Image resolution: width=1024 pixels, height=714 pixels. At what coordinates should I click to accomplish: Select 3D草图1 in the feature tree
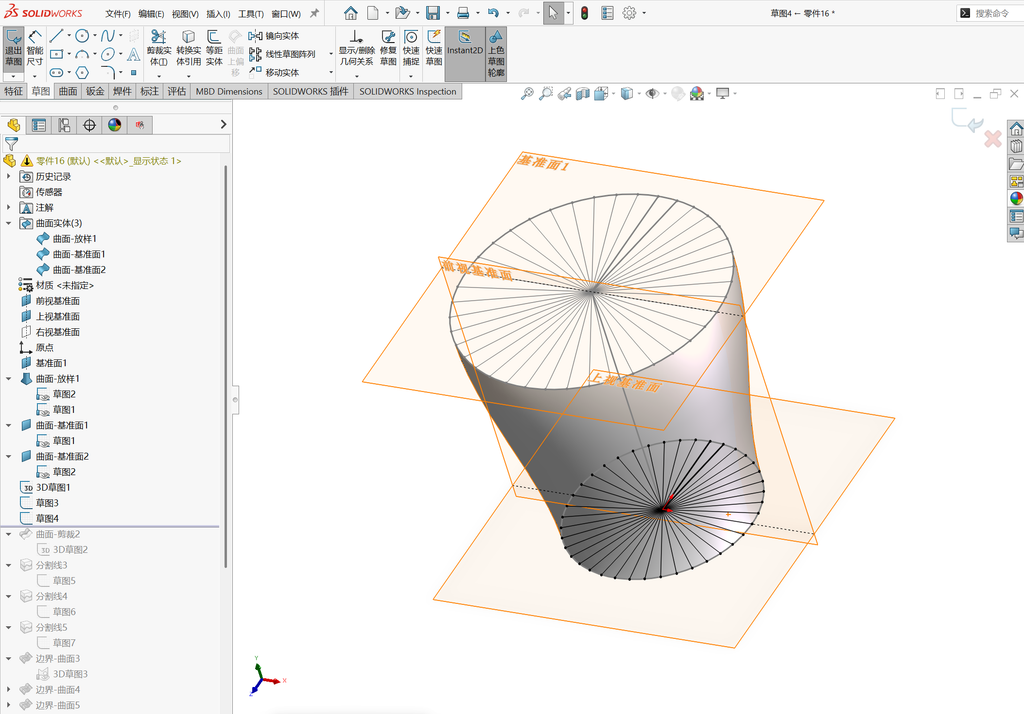coord(53,487)
